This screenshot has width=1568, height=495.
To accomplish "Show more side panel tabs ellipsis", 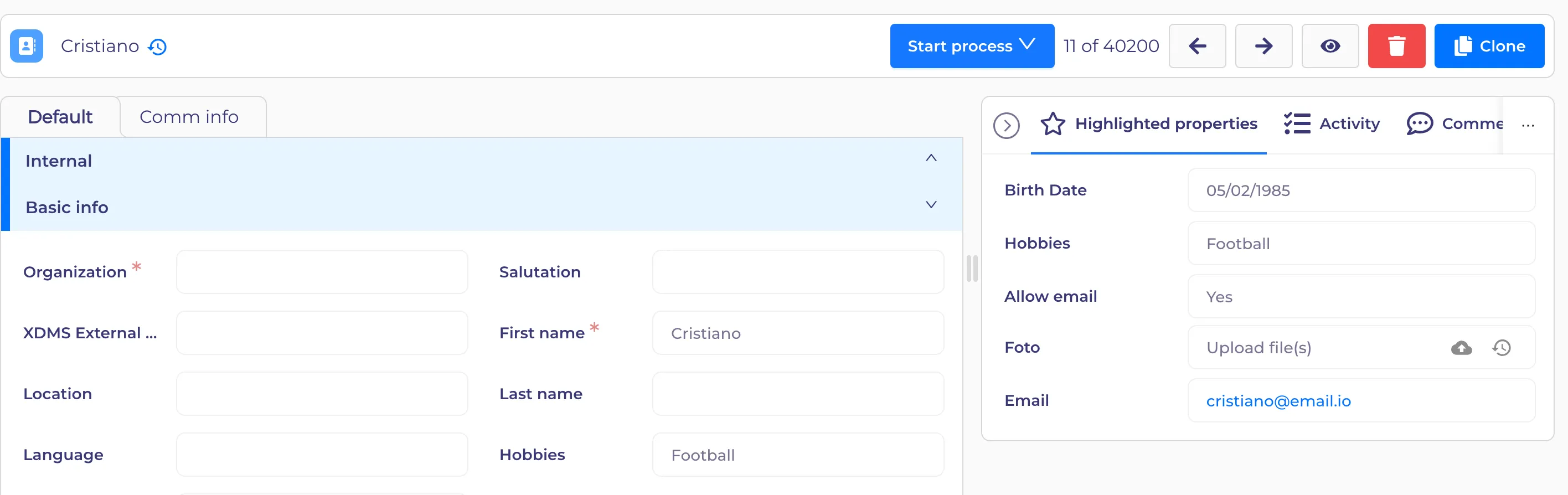I will point(1527,126).
